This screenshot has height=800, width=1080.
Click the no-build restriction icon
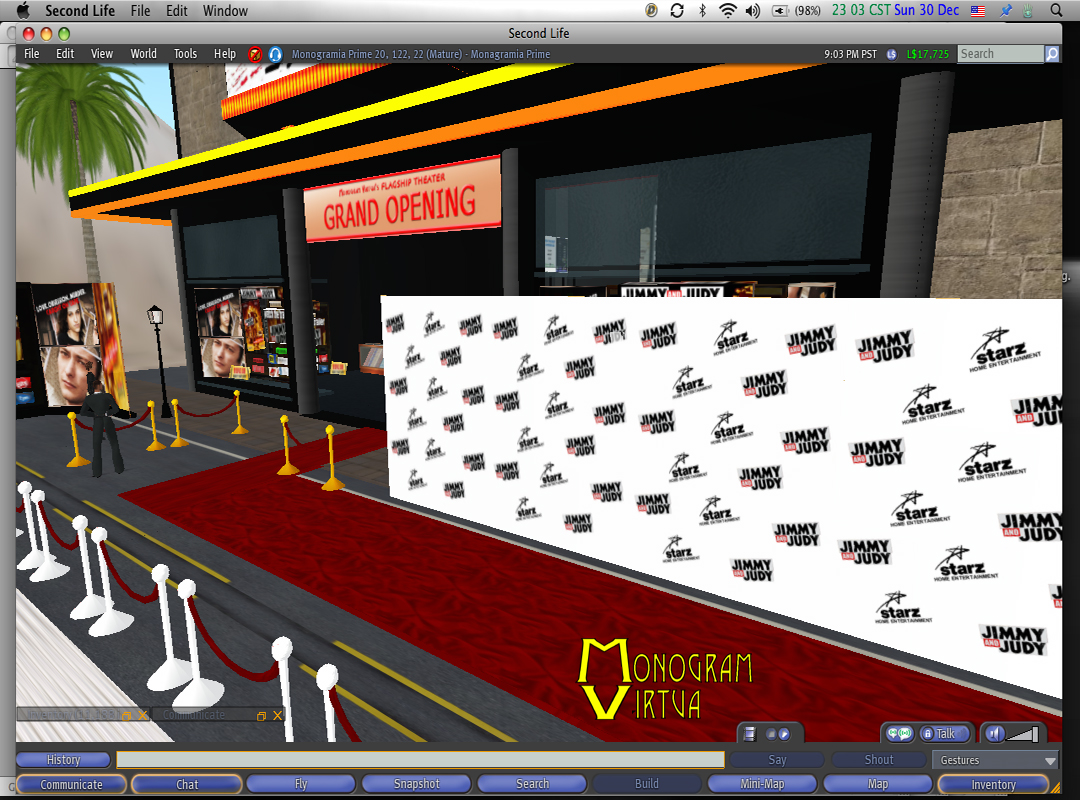click(256, 54)
